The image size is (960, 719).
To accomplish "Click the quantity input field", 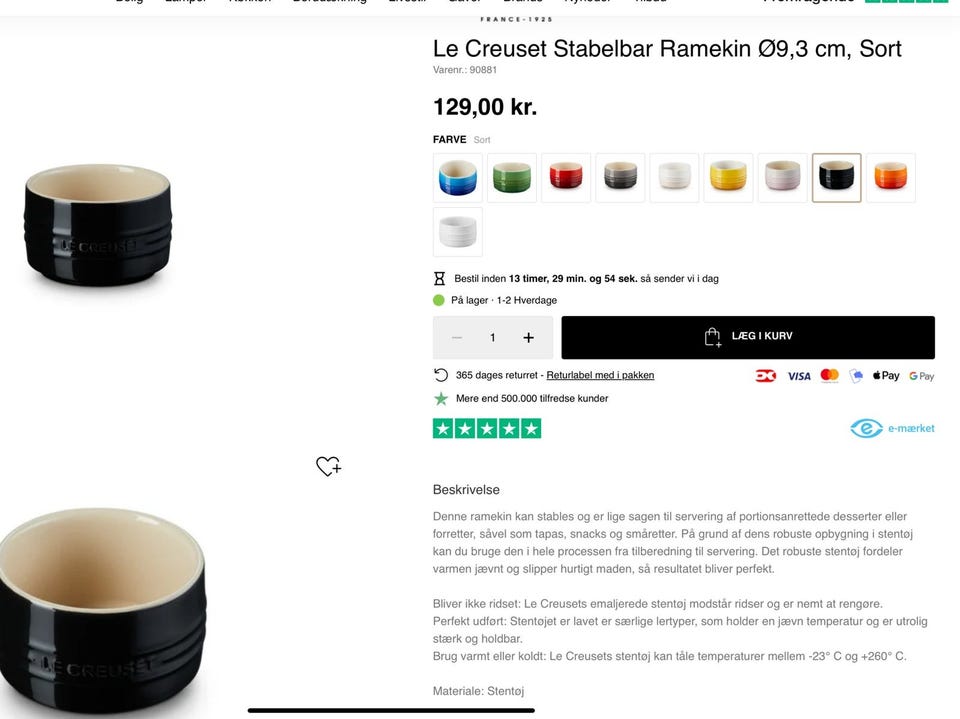I will (x=492, y=337).
